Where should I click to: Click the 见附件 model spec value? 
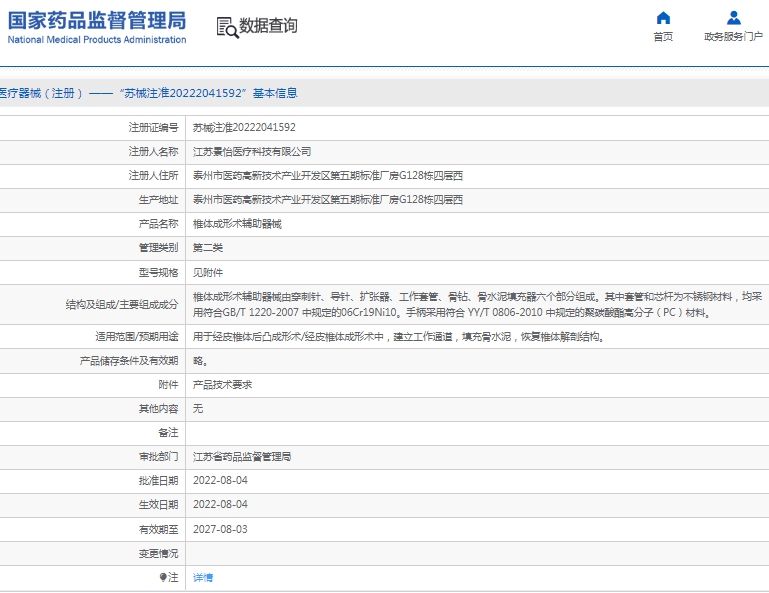[x=208, y=273]
